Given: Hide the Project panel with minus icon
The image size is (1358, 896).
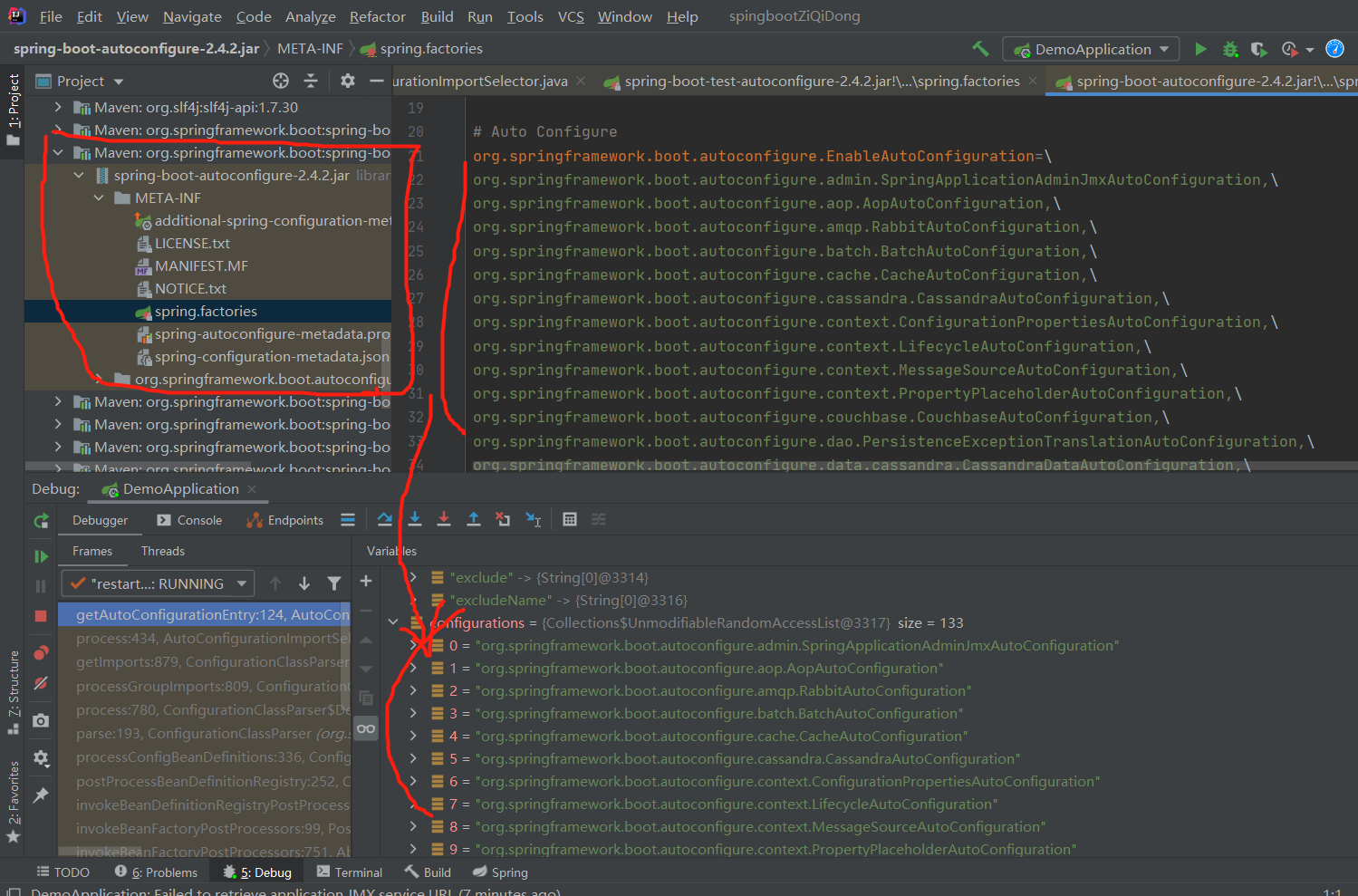Looking at the screenshot, I should pyautogui.click(x=377, y=81).
